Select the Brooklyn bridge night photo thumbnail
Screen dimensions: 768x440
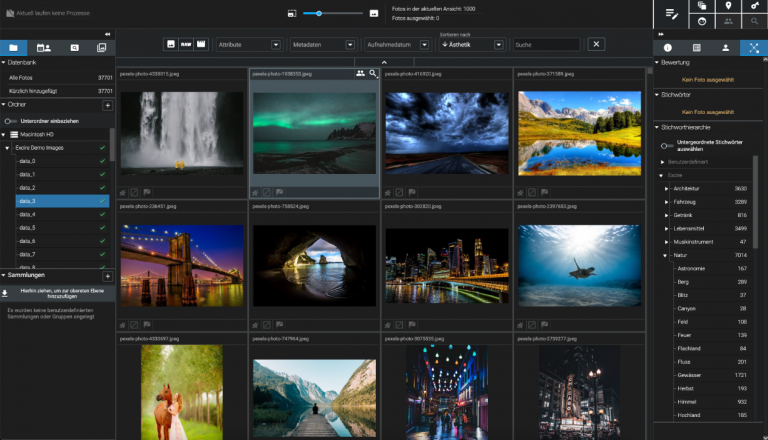180,265
